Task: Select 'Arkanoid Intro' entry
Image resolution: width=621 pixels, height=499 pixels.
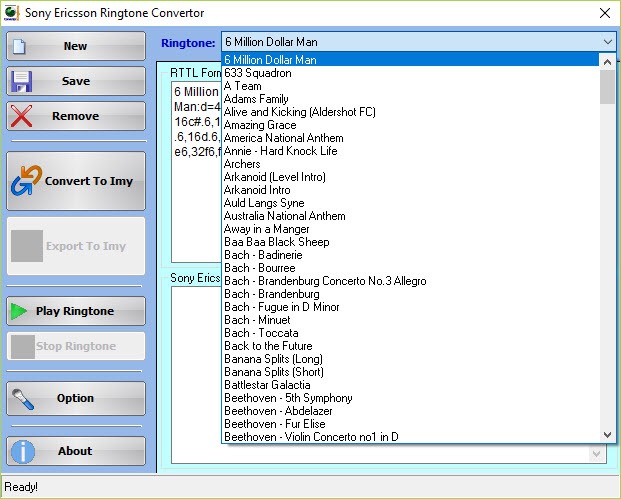Action: 410,190
